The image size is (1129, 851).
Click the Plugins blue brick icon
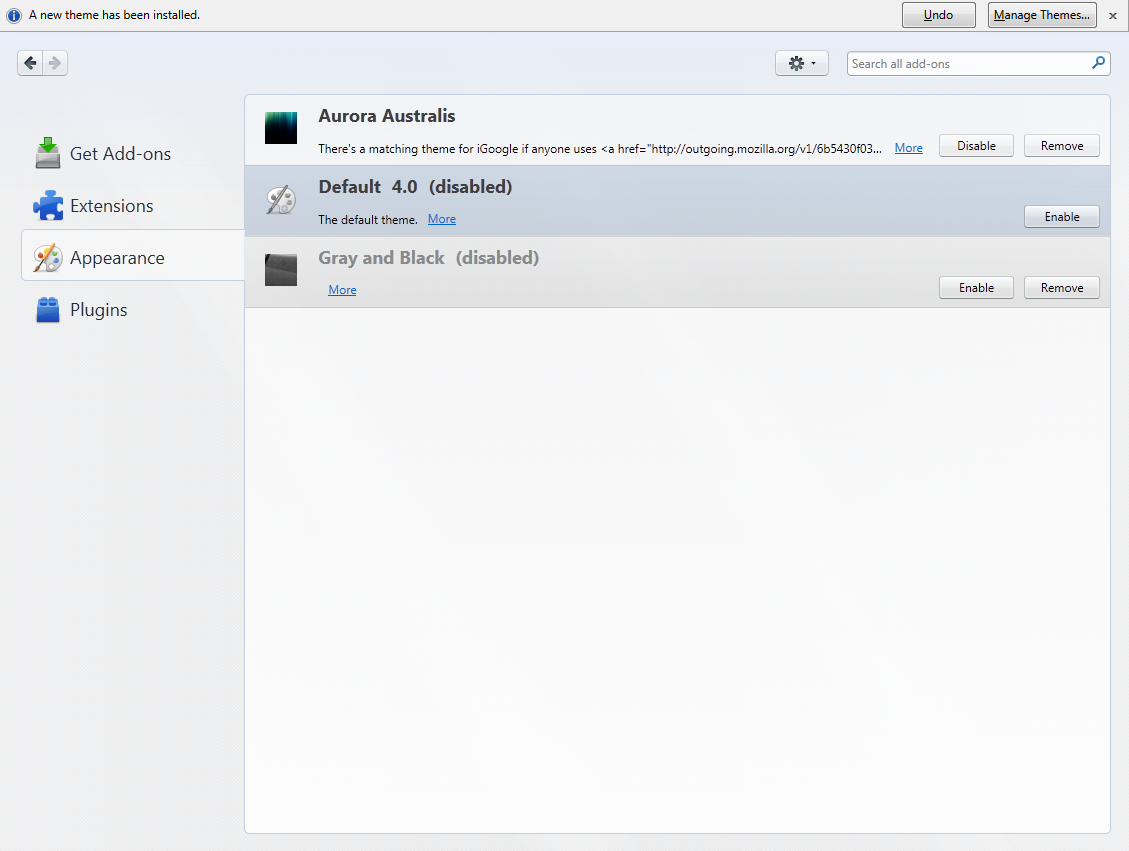point(48,310)
